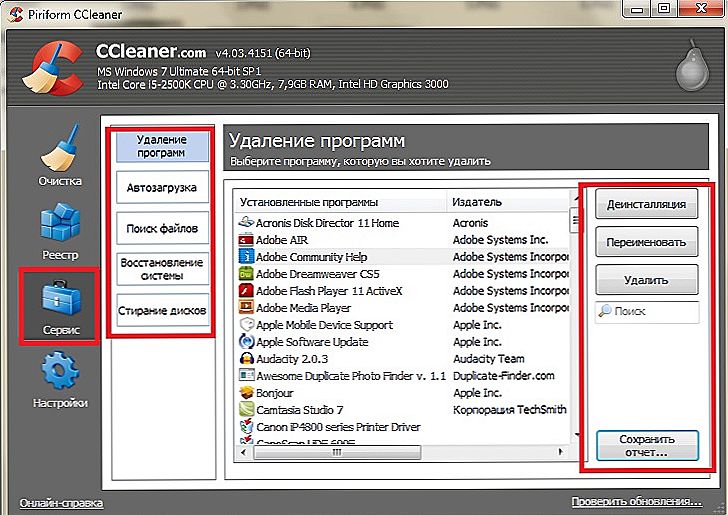Click the Adobe Flash Player icon

point(246,291)
